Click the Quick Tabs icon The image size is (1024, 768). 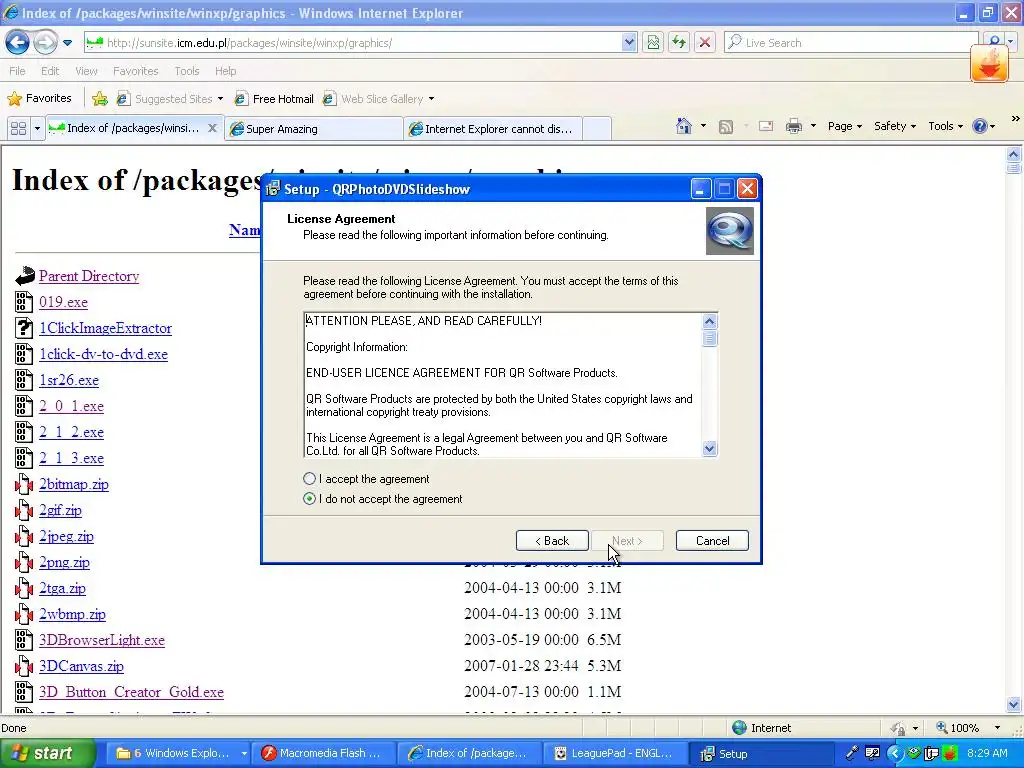18,129
